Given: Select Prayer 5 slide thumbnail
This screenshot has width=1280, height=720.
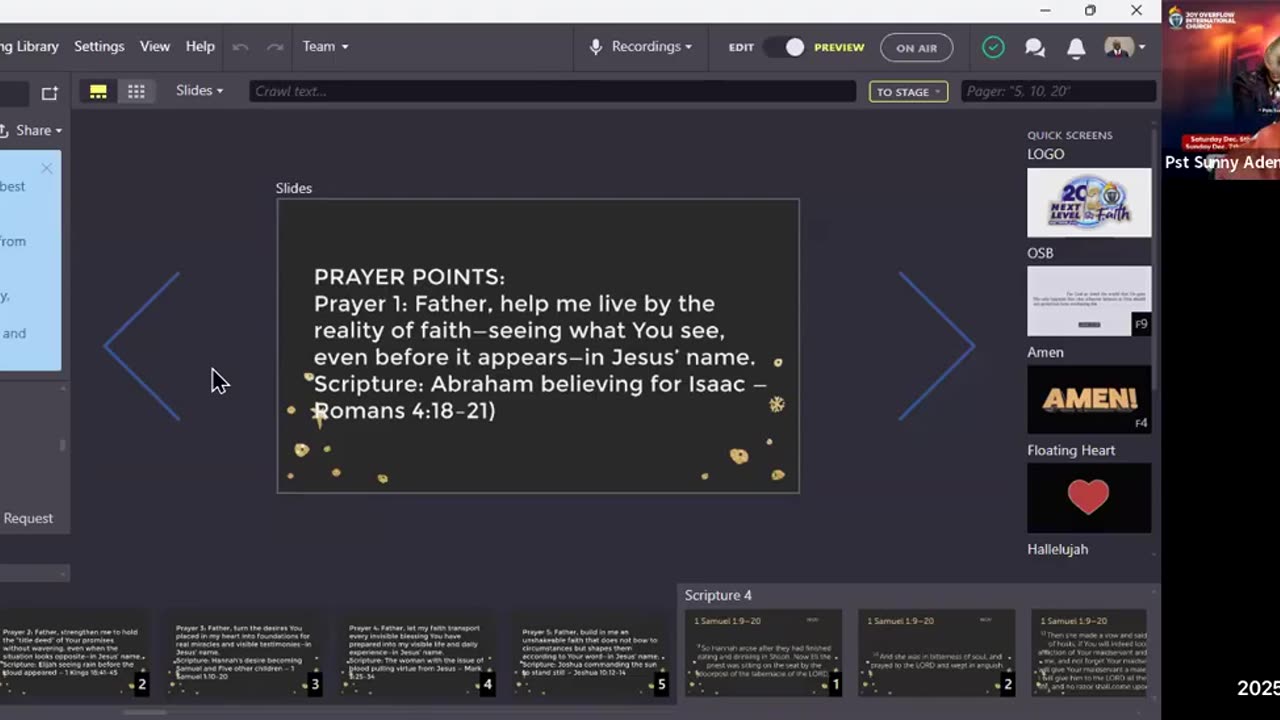Looking at the screenshot, I should 591,652.
